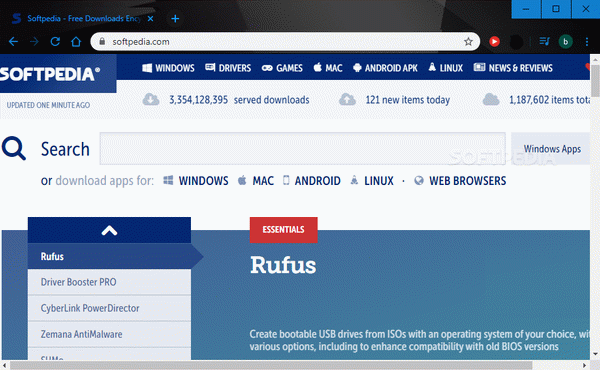Click the magnifying glass search icon
Image resolution: width=600 pixels, height=370 pixels.
[x=14, y=148]
